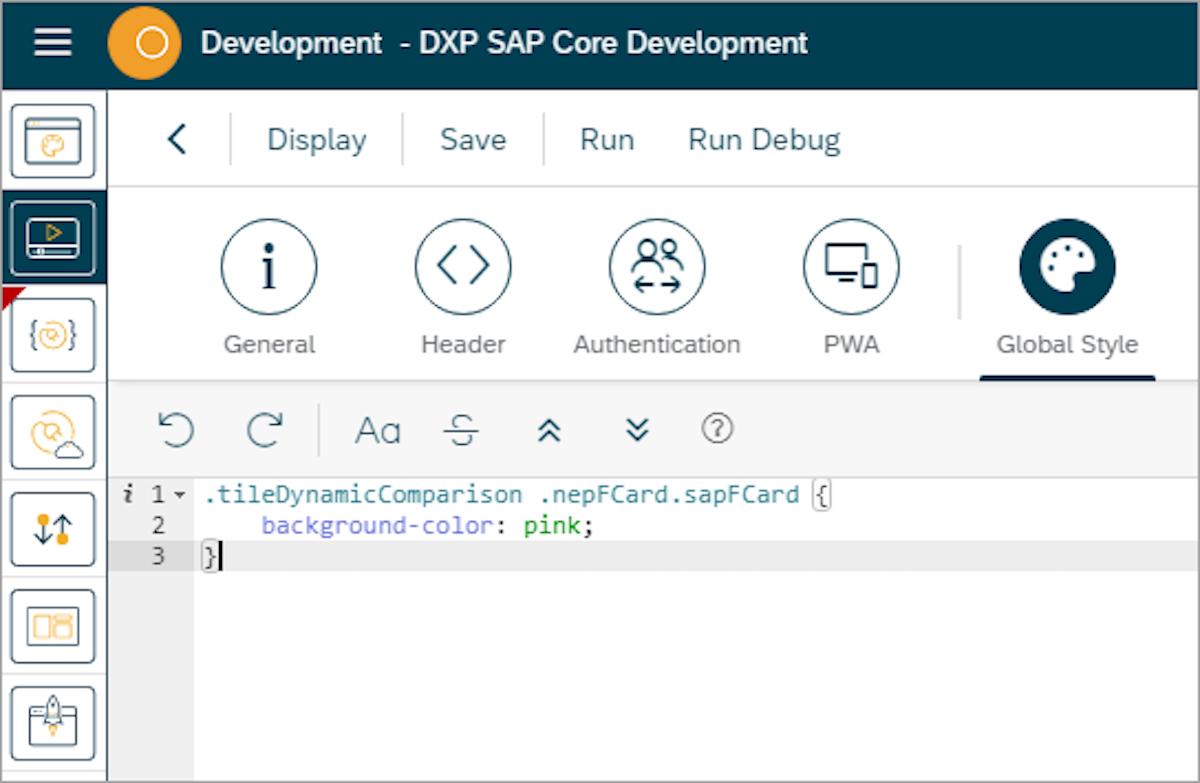Viewport: 1200px width, 783px height.
Task: Open the editor help question mark
Action: pos(717,429)
